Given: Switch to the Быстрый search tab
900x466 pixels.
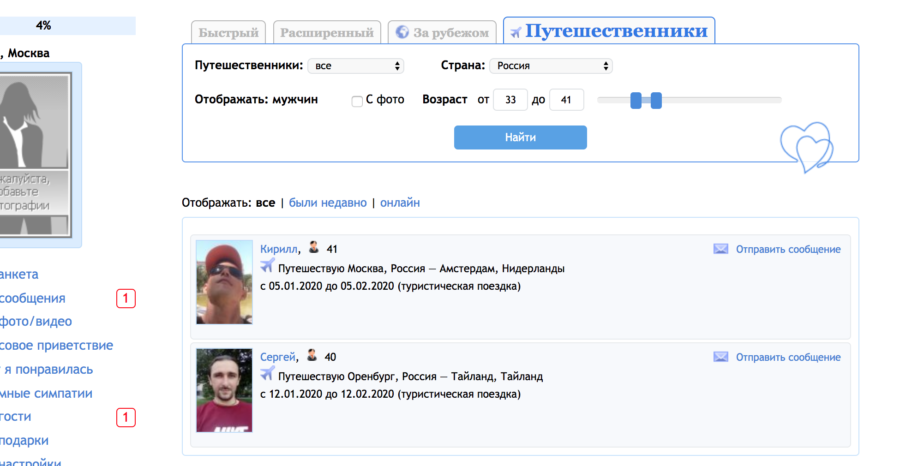Looking at the screenshot, I should coord(228,32).
